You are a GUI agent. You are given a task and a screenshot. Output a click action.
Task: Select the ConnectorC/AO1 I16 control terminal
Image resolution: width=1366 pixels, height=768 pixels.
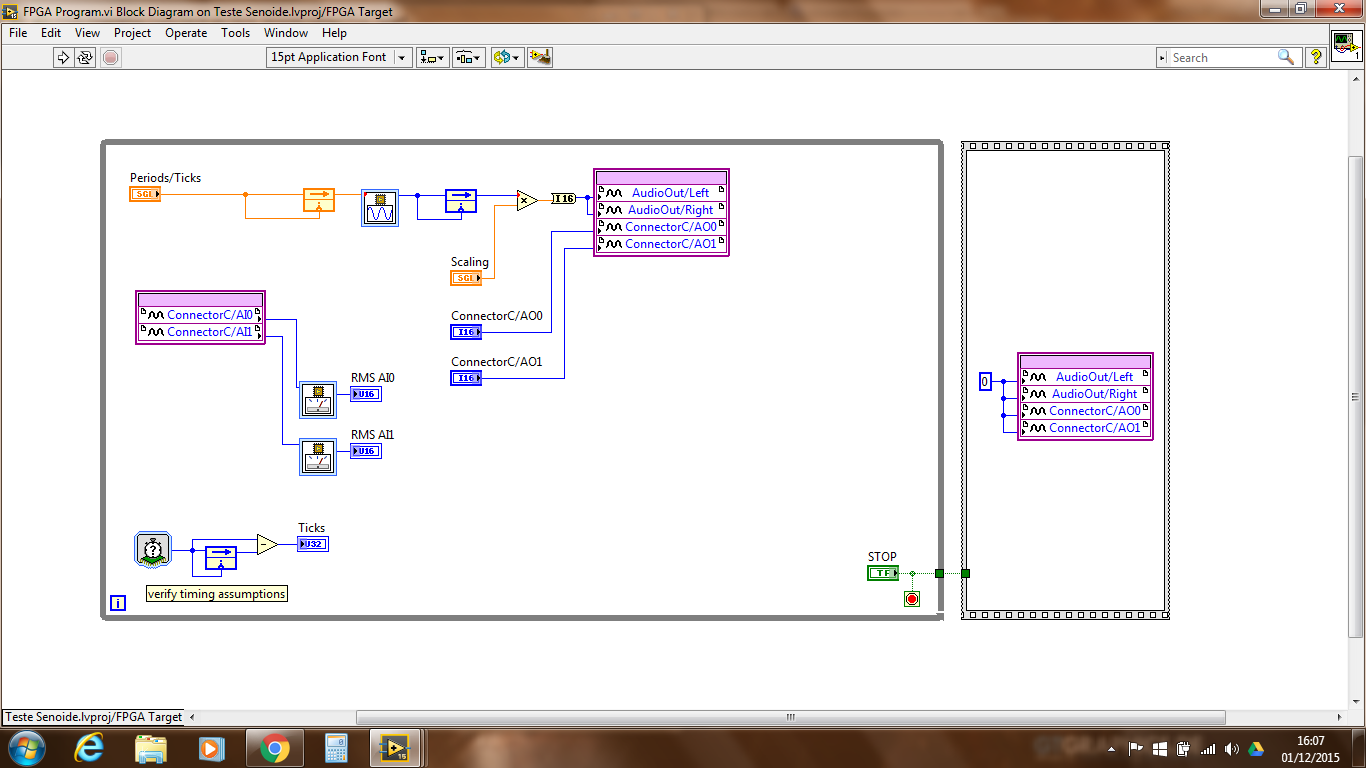466,377
